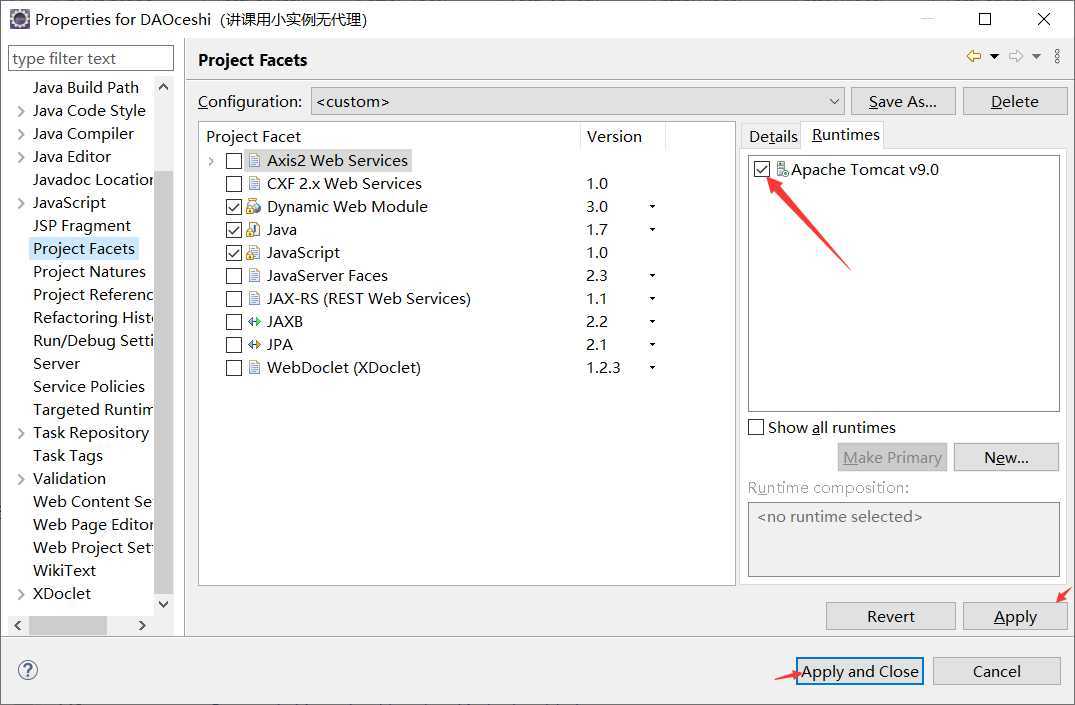
Task: Click Dynamic Web Module facet icon
Action: click(x=254, y=206)
